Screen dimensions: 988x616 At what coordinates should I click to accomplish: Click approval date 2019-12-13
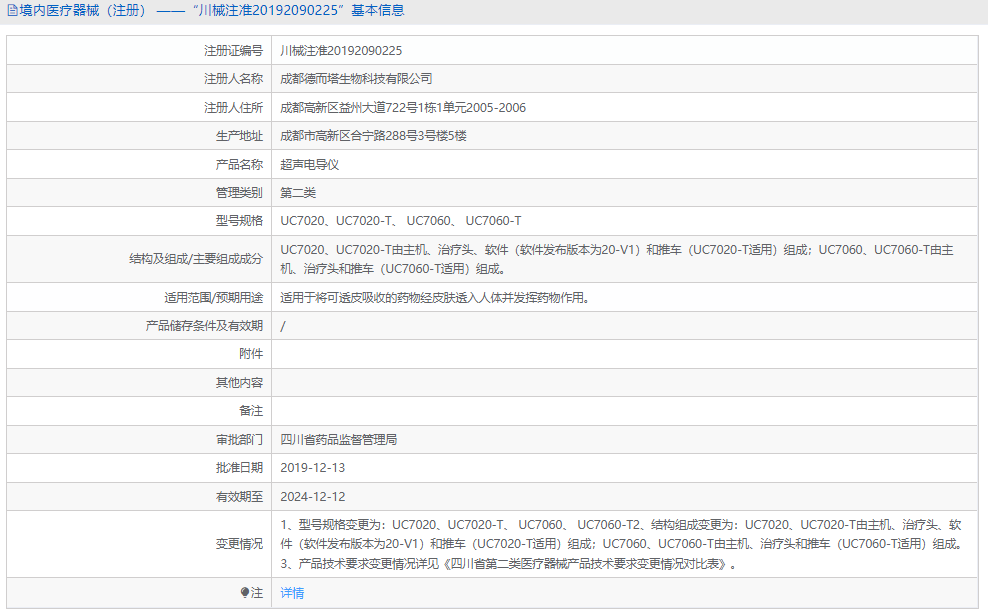(313, 467)
